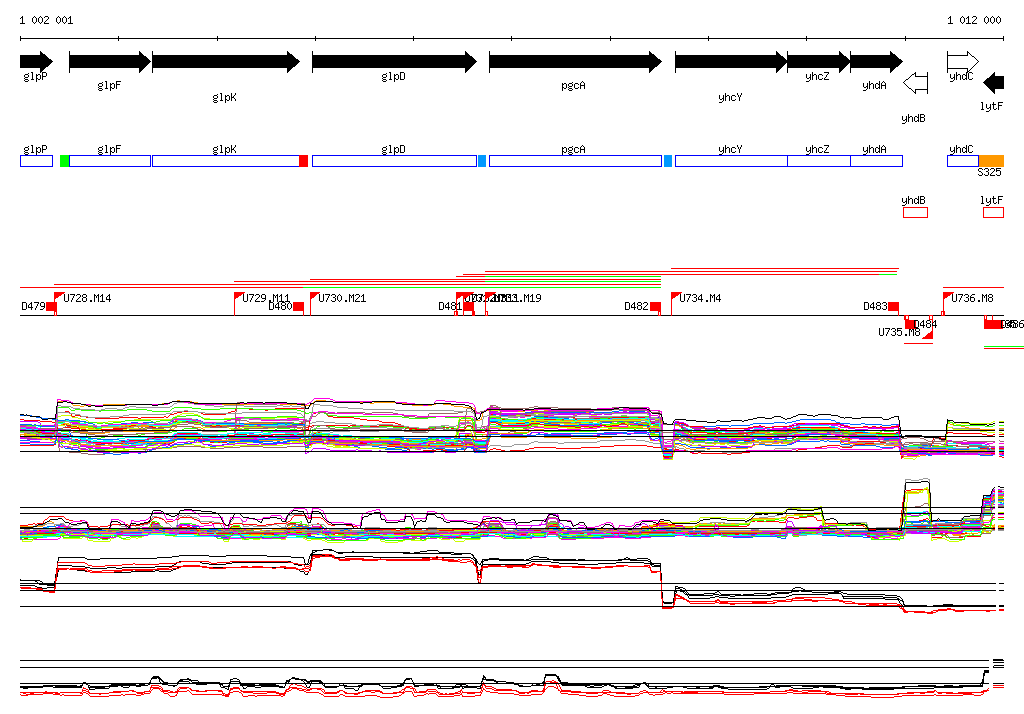1024x714 pixels.
Task: Select the black glpF gene arrow
Action: 110,62
